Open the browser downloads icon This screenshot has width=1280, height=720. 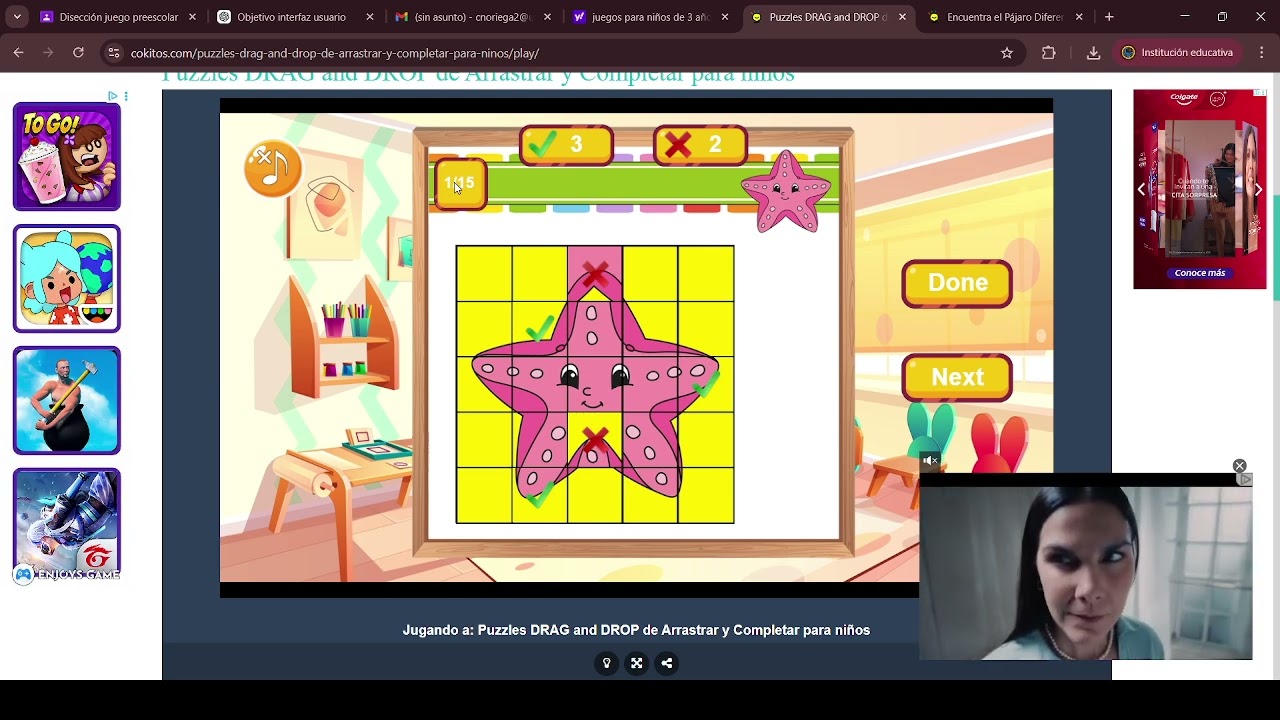1093,53
